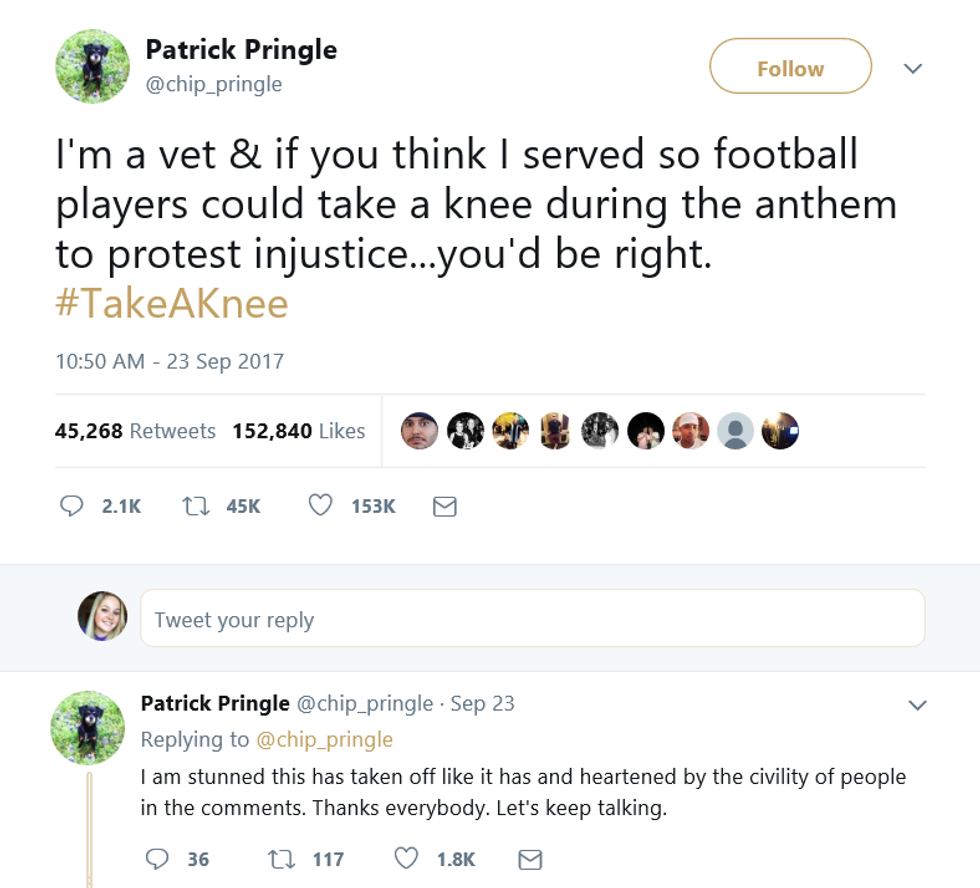Reply to the follow-up tweet with 36 replies
The image size is (980, 888).
[157, 859]
